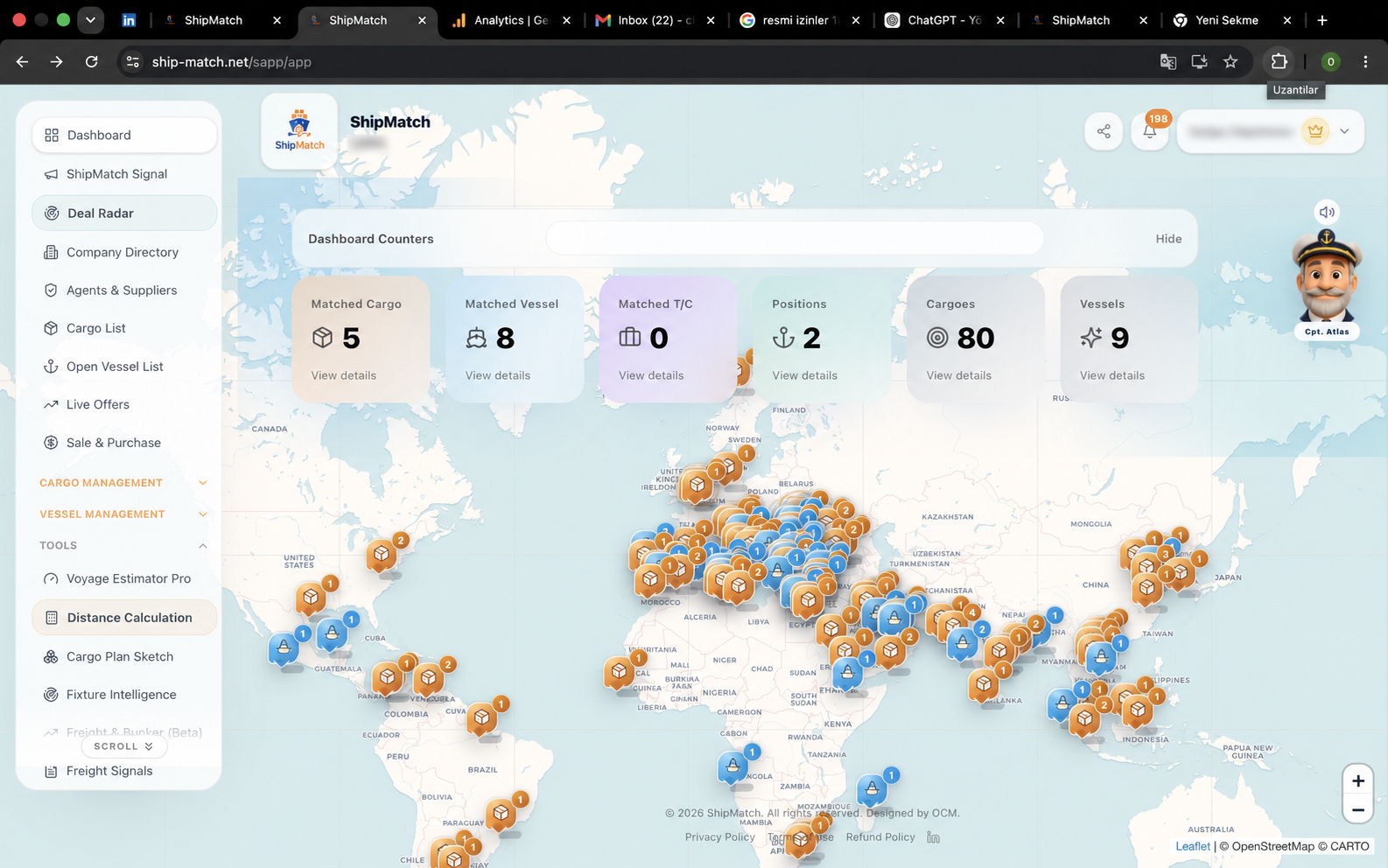1388x868 pixels.
Task: View details of Cargoes card
Action: 959,375
